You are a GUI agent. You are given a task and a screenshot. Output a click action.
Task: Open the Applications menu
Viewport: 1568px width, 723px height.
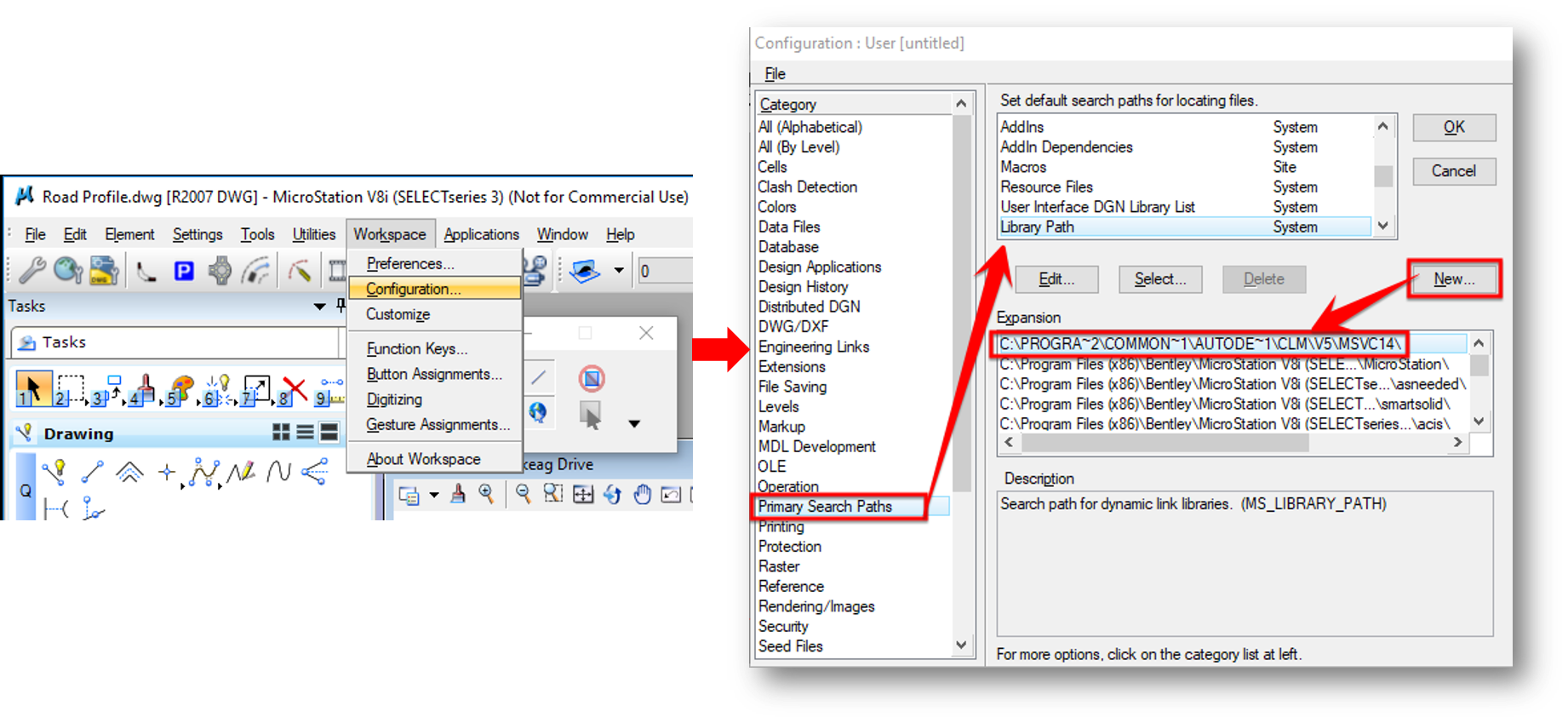tap(481, 234)
